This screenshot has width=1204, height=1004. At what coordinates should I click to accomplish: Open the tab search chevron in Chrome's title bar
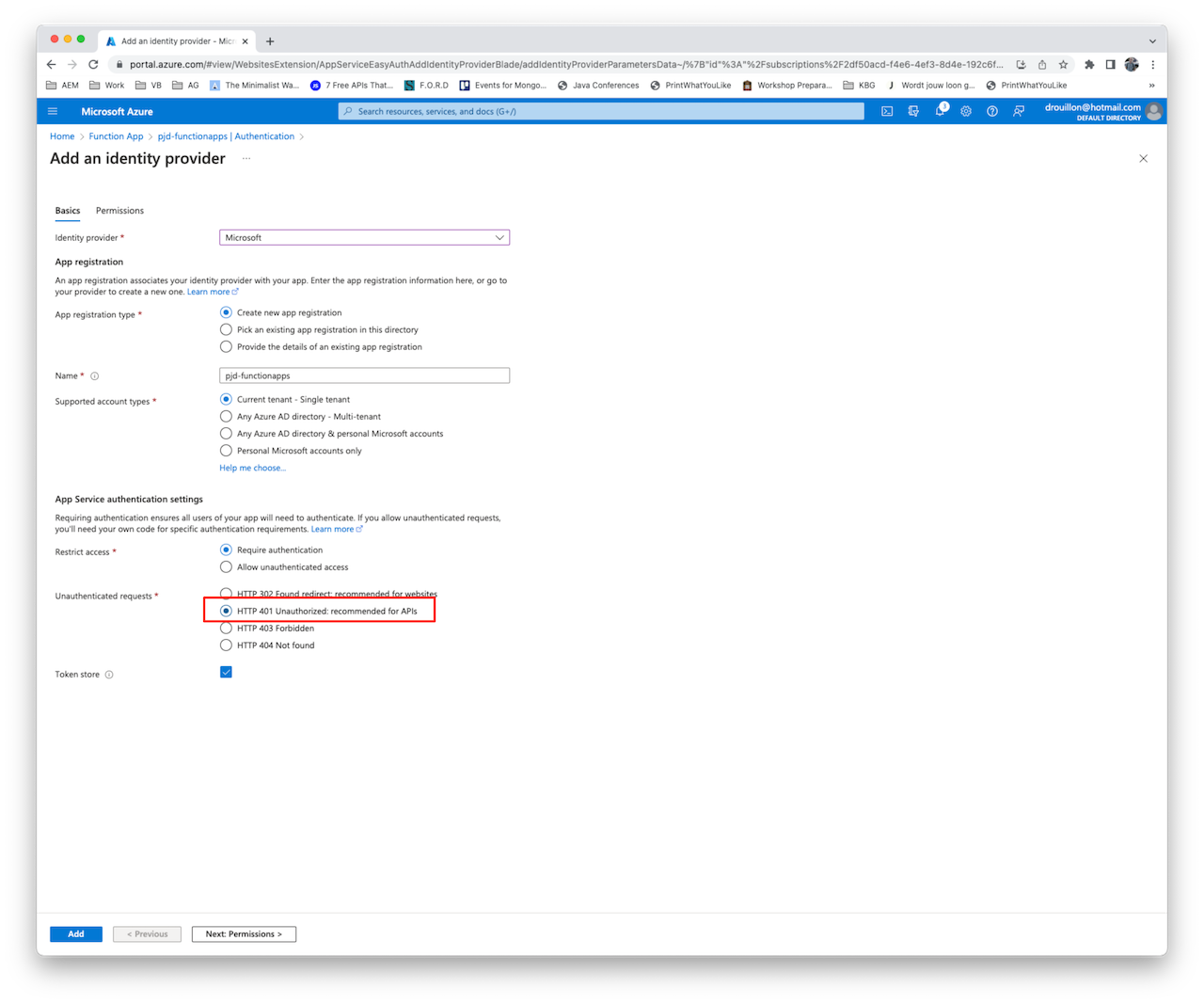(1152, 41)
